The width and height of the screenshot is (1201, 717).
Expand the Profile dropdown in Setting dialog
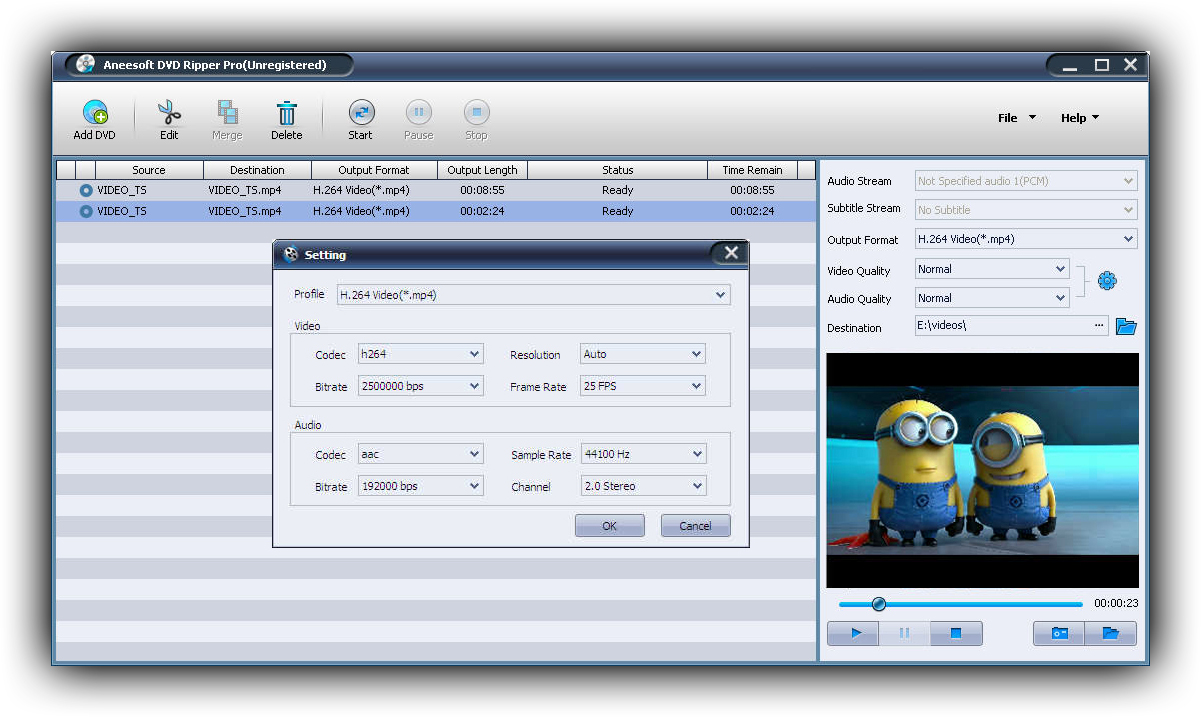click(x=720, y=295)
